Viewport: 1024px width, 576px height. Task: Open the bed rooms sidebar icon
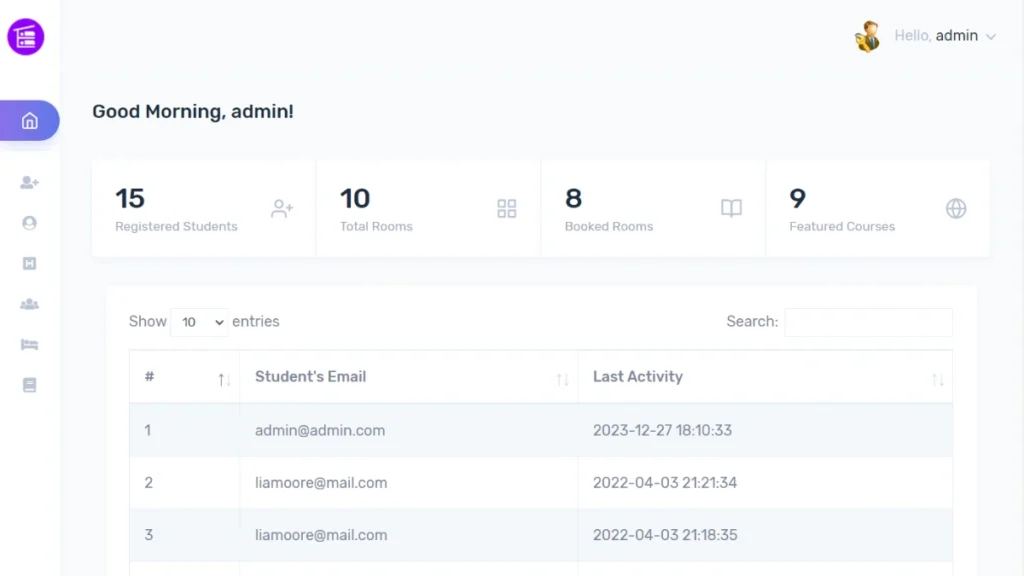(x=29, y=345)
